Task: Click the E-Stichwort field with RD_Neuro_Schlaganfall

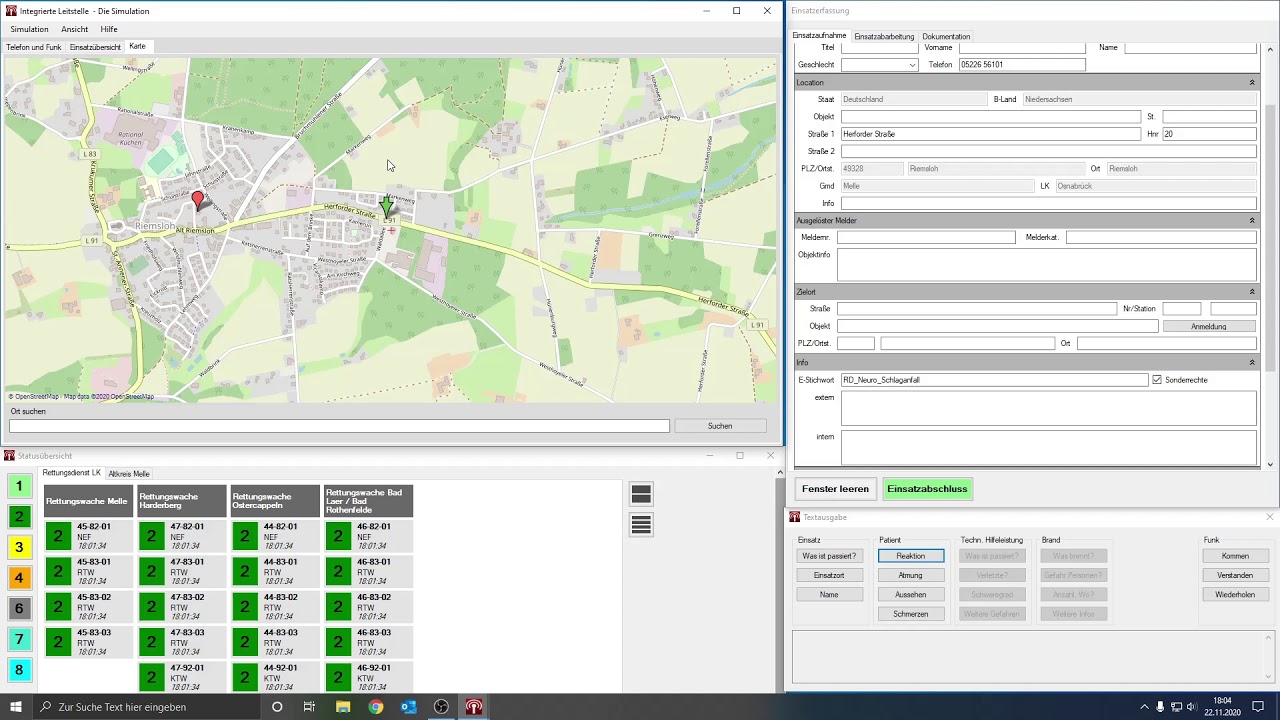Action: (994, 380)
